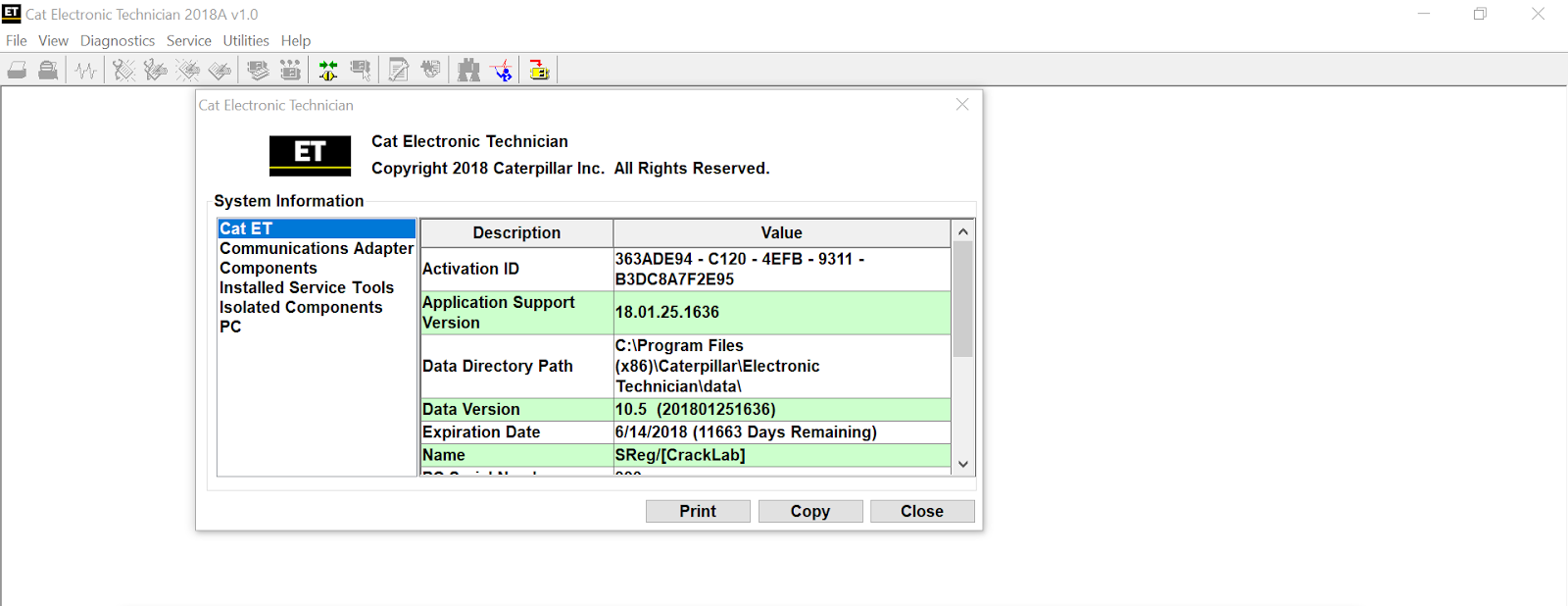Restore the main application window
This screenshot has width=1568, height=606.
point(1481,14)
